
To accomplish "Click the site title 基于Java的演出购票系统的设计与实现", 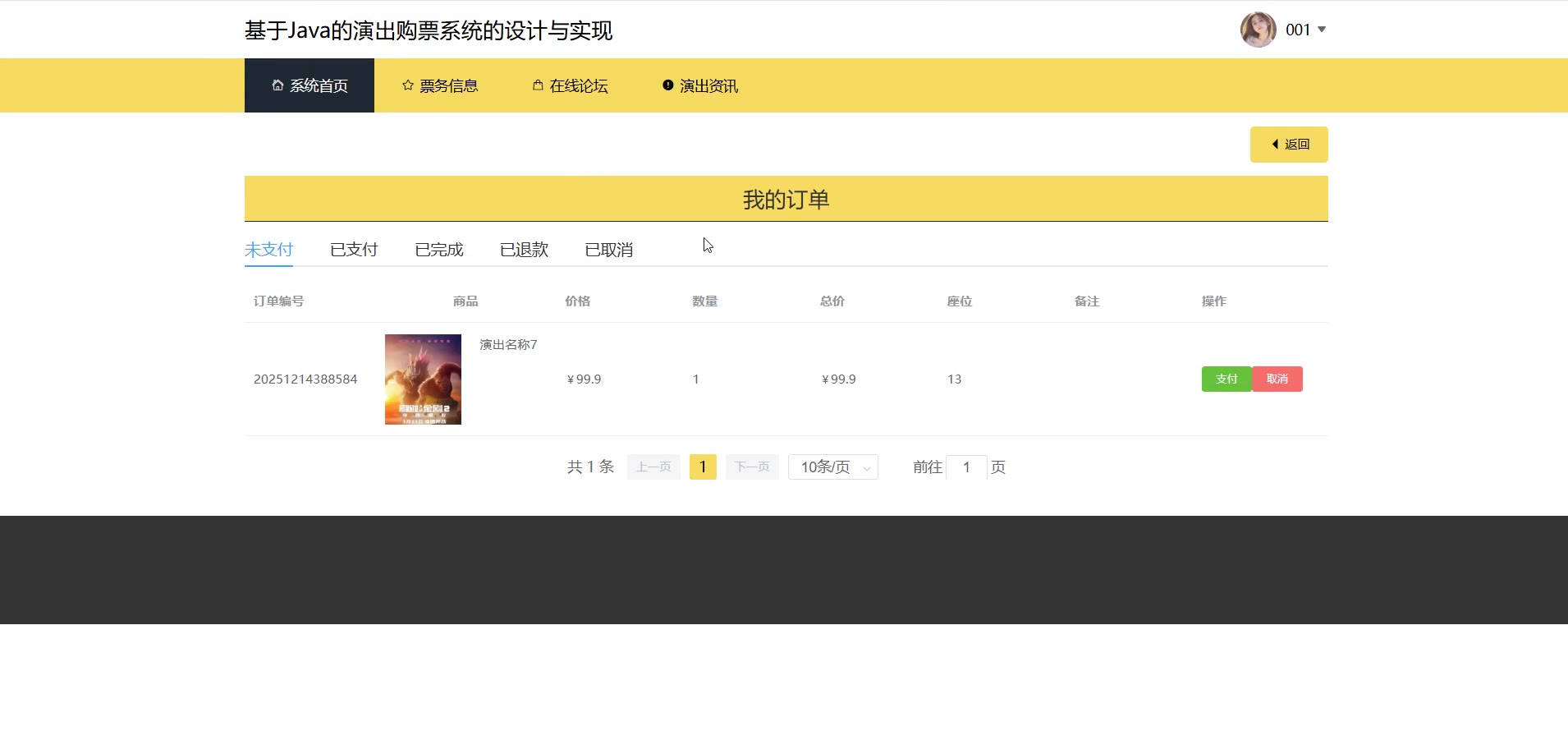I will coord(429,30).
